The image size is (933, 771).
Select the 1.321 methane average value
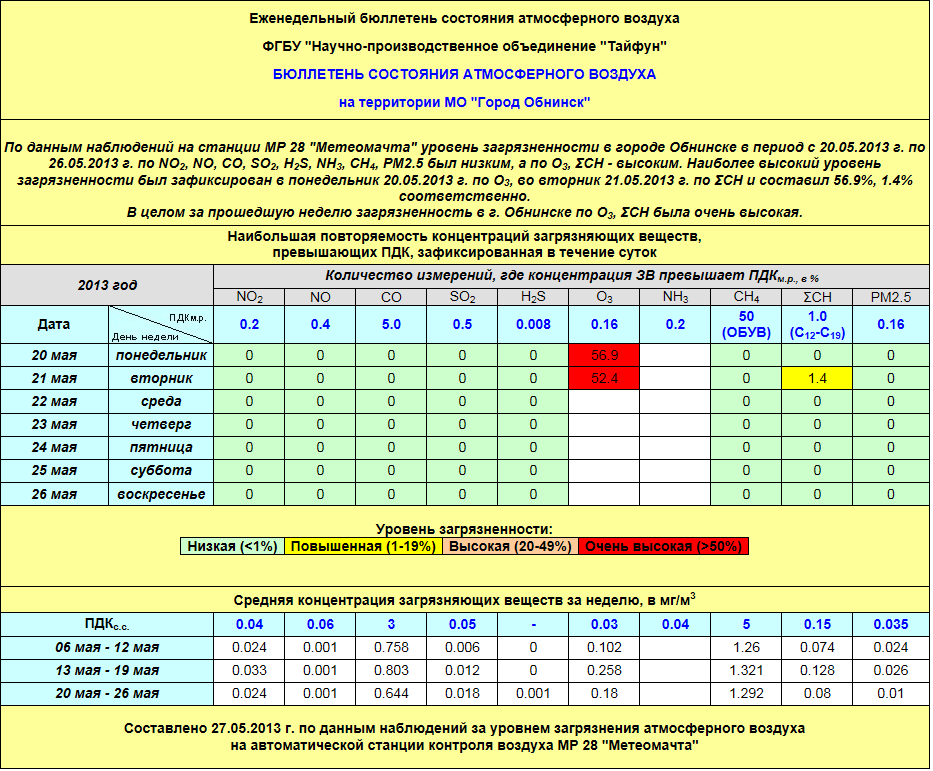[746, 670]
